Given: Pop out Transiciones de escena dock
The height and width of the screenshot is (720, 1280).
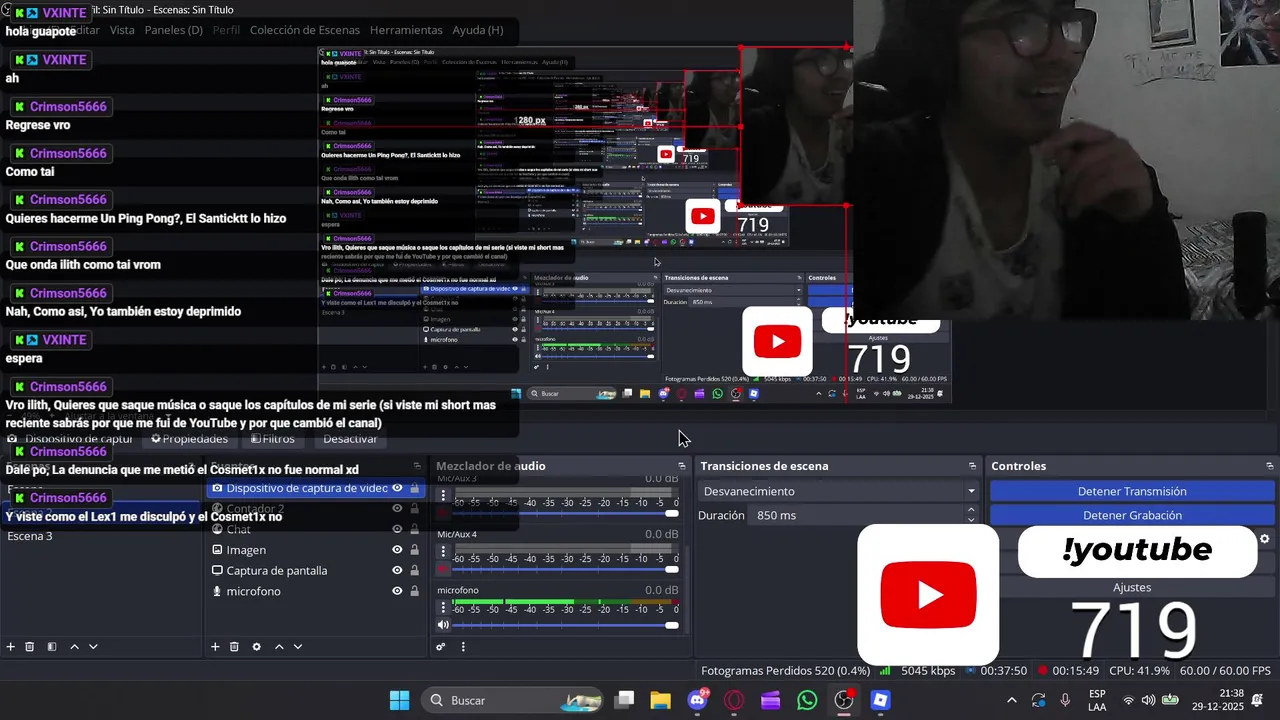Looking at the screenshot, I should [x=972, y=466].
